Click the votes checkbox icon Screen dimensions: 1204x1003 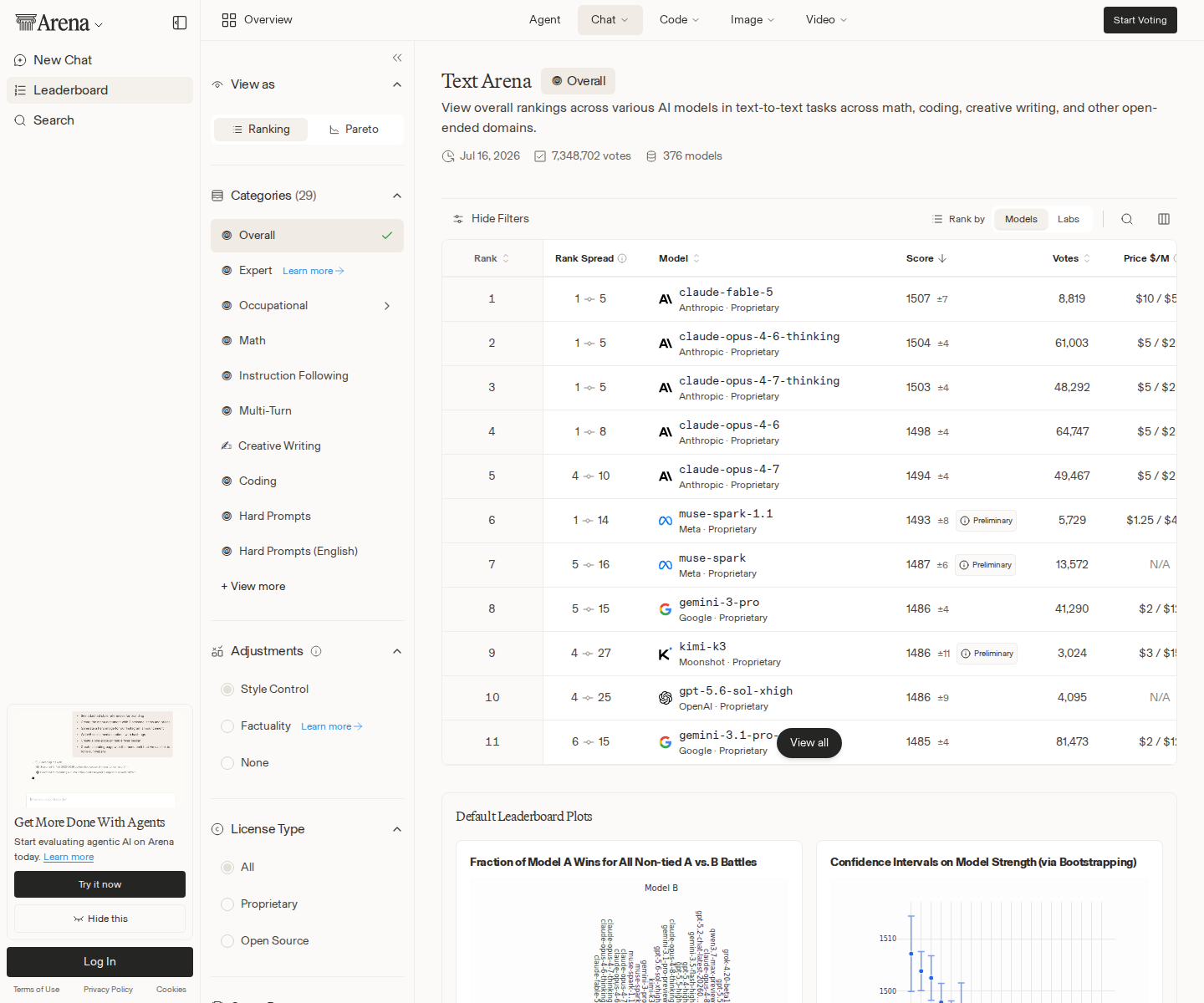point(540,156)
